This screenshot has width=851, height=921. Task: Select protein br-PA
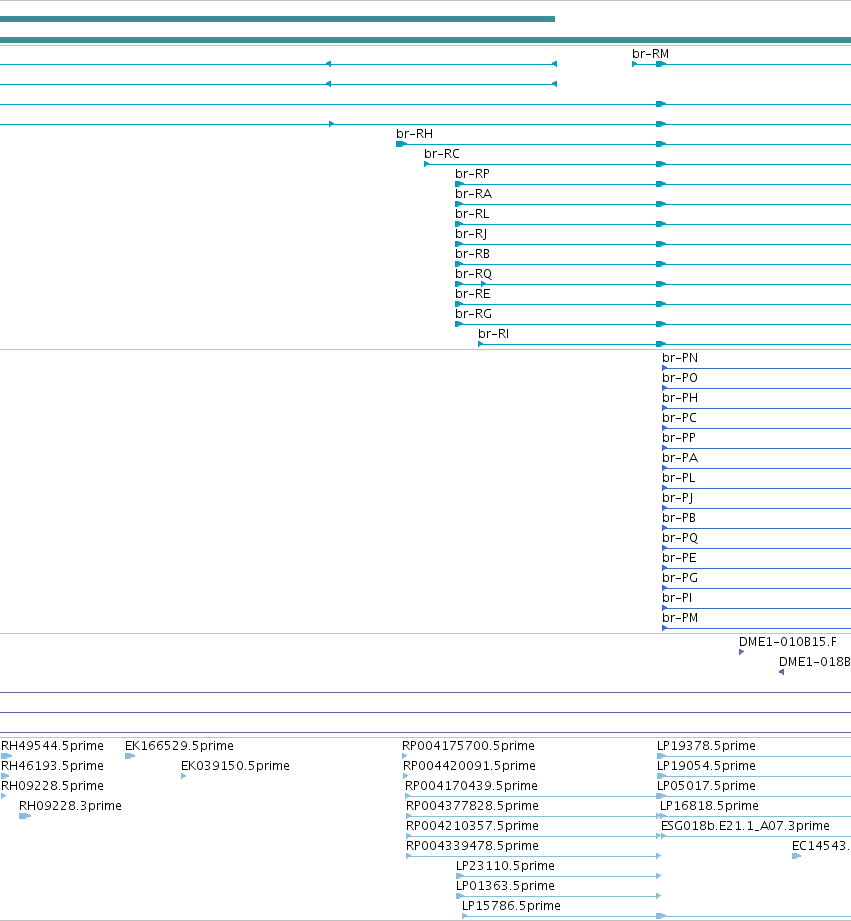click(x=680, y=458)
